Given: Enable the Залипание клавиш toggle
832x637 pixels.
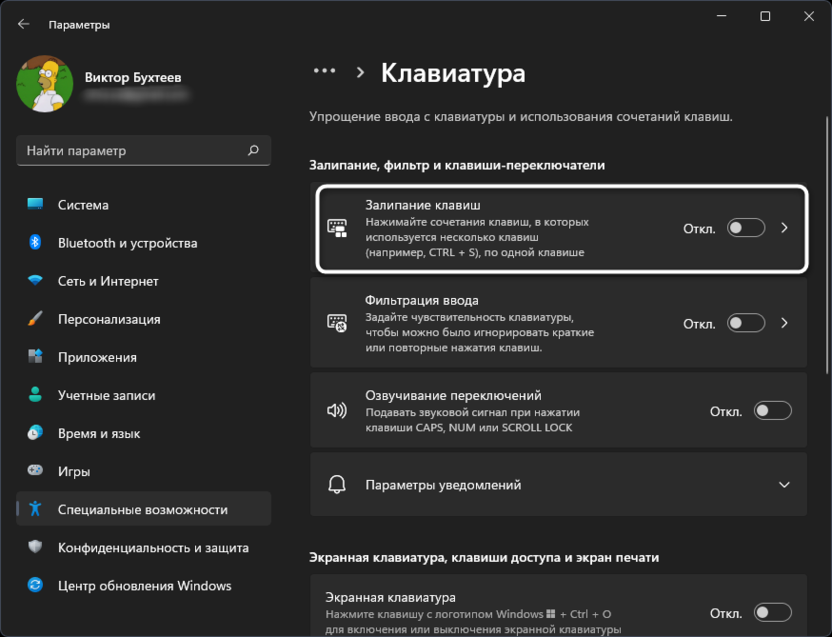Looking at the screenshot, I should pyautogui.click(x=746, y=228).
